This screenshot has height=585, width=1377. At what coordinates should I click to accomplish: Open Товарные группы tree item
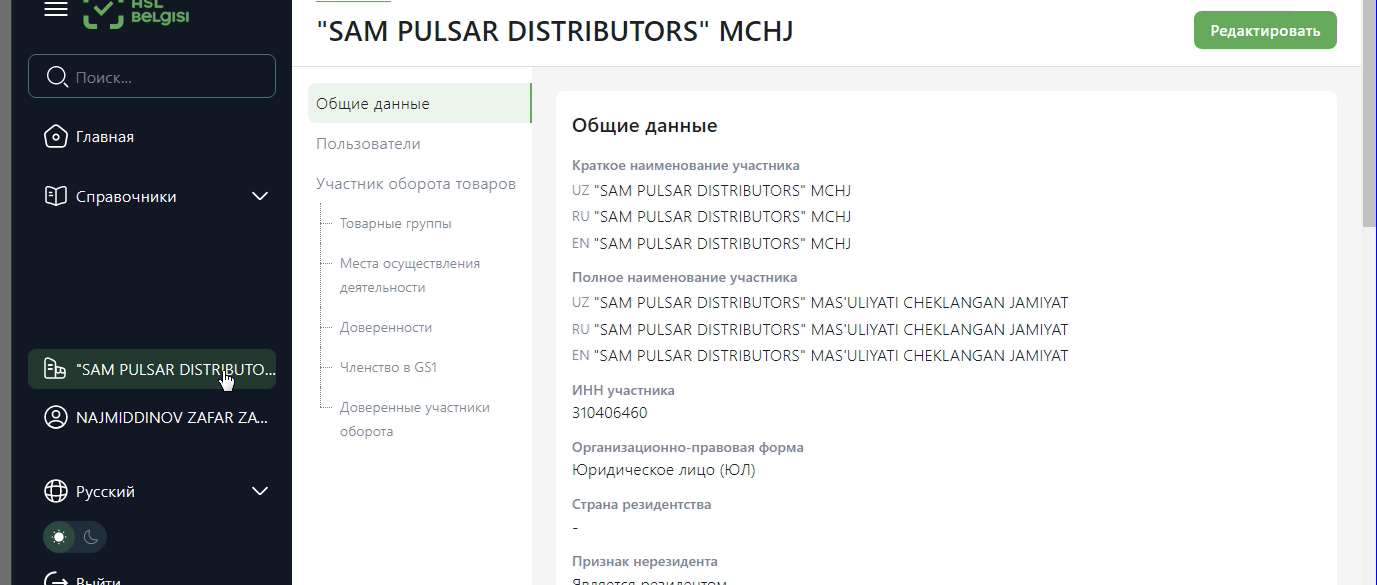tap(395, 223)
